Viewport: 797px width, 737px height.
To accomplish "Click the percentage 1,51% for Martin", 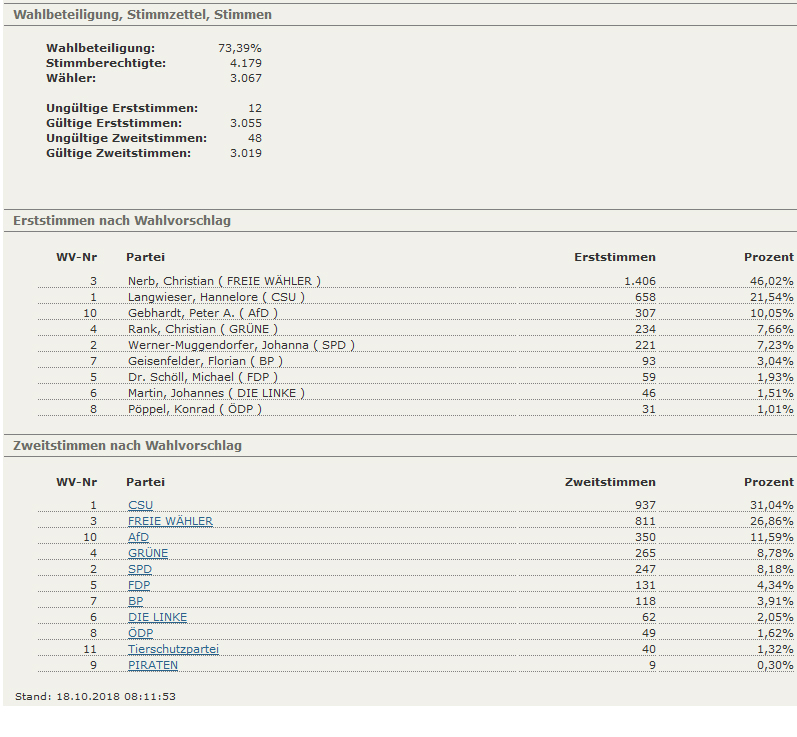I will click(x=775, y=393).
